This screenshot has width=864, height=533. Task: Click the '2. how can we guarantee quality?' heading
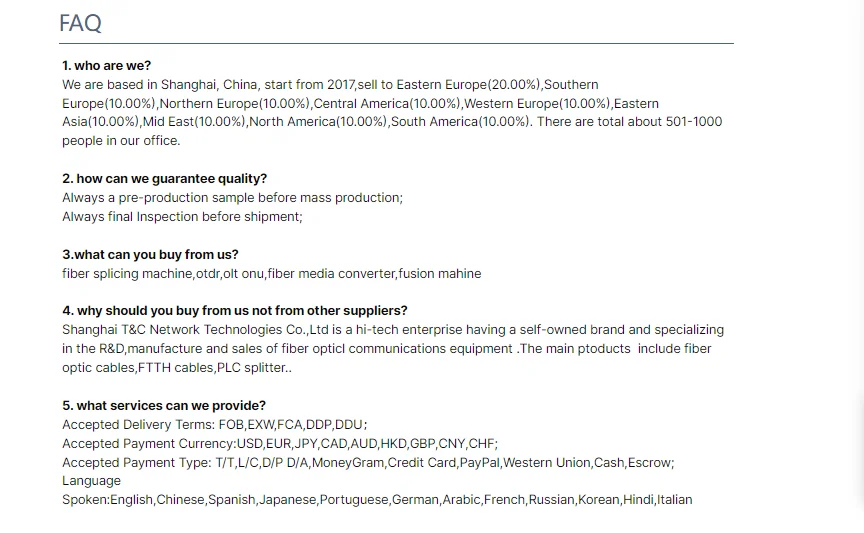click(164, 179)
